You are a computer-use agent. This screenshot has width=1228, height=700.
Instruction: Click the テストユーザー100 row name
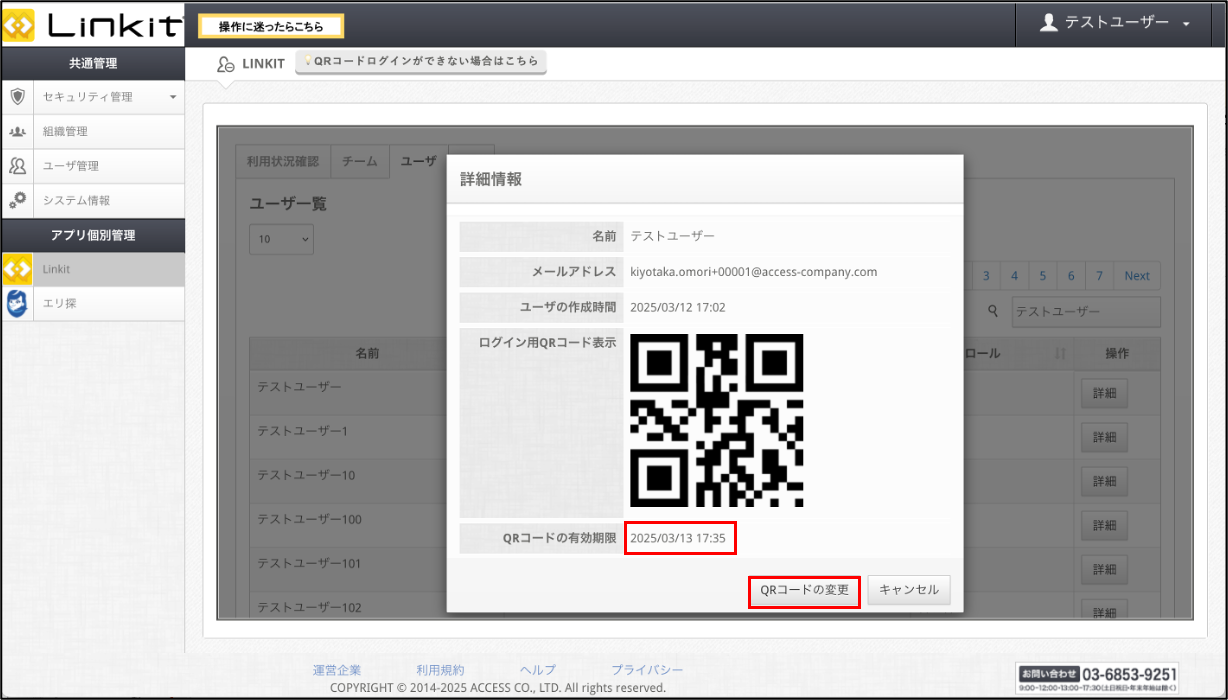310,519
